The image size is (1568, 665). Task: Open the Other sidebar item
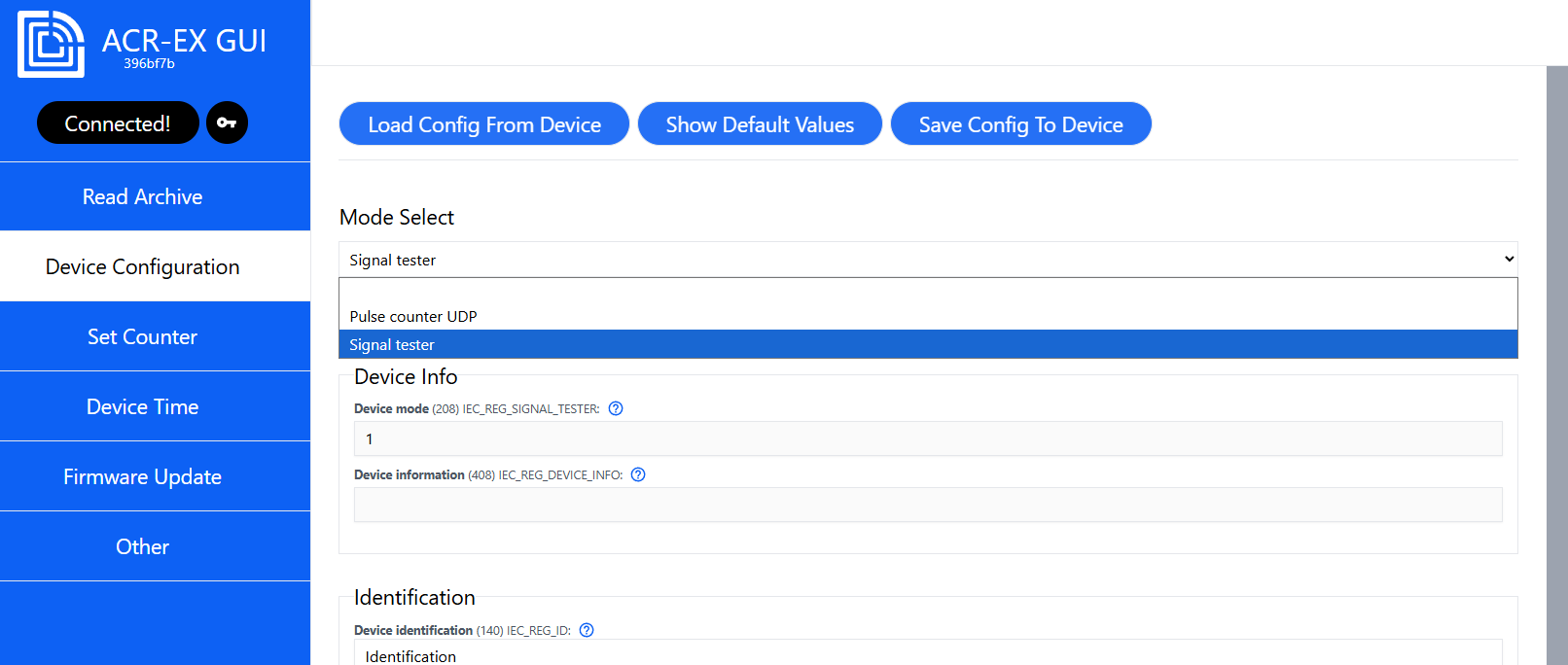(x=143, y=546)
